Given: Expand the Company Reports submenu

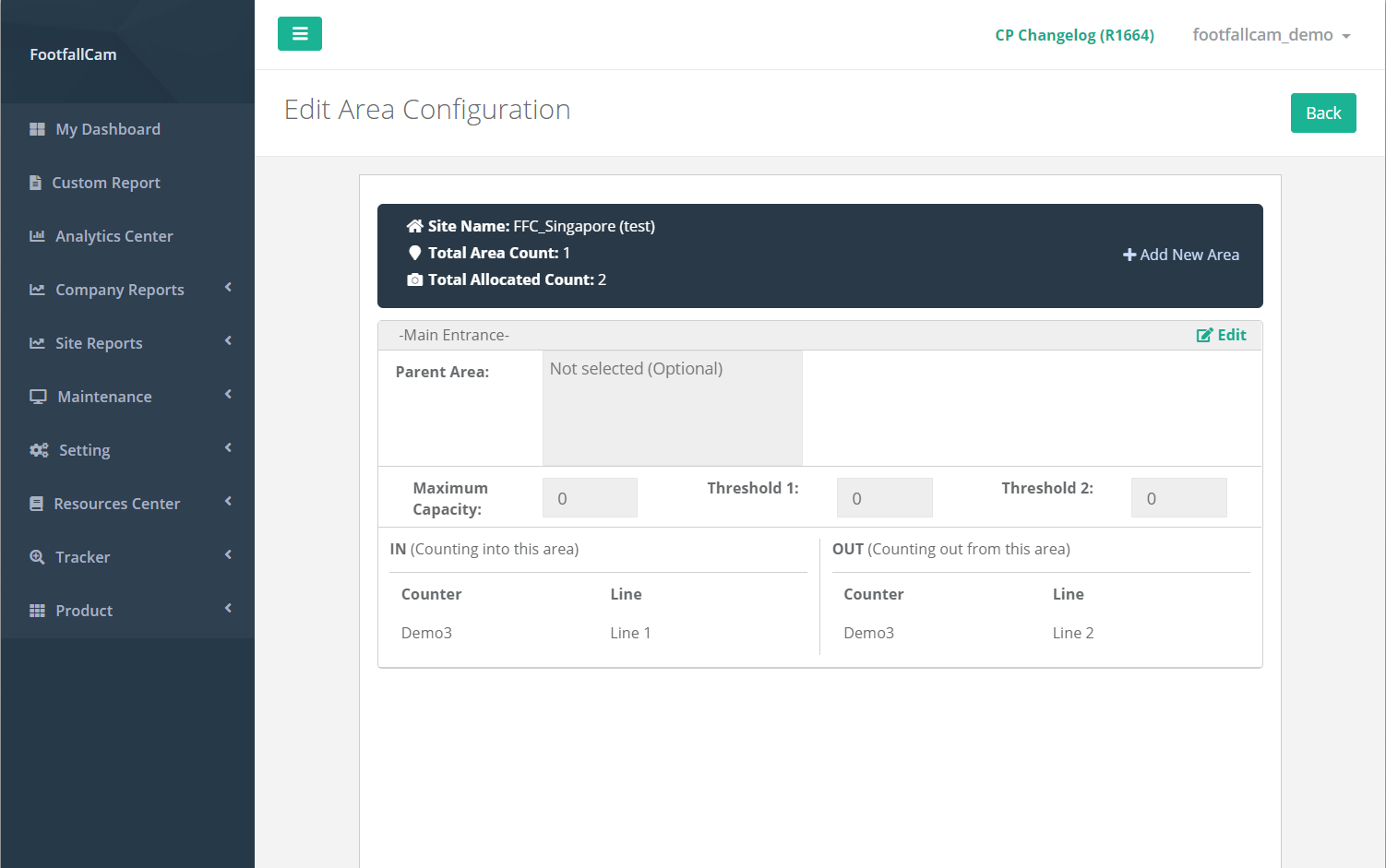Looking at the screenshot, I should 228,288.
